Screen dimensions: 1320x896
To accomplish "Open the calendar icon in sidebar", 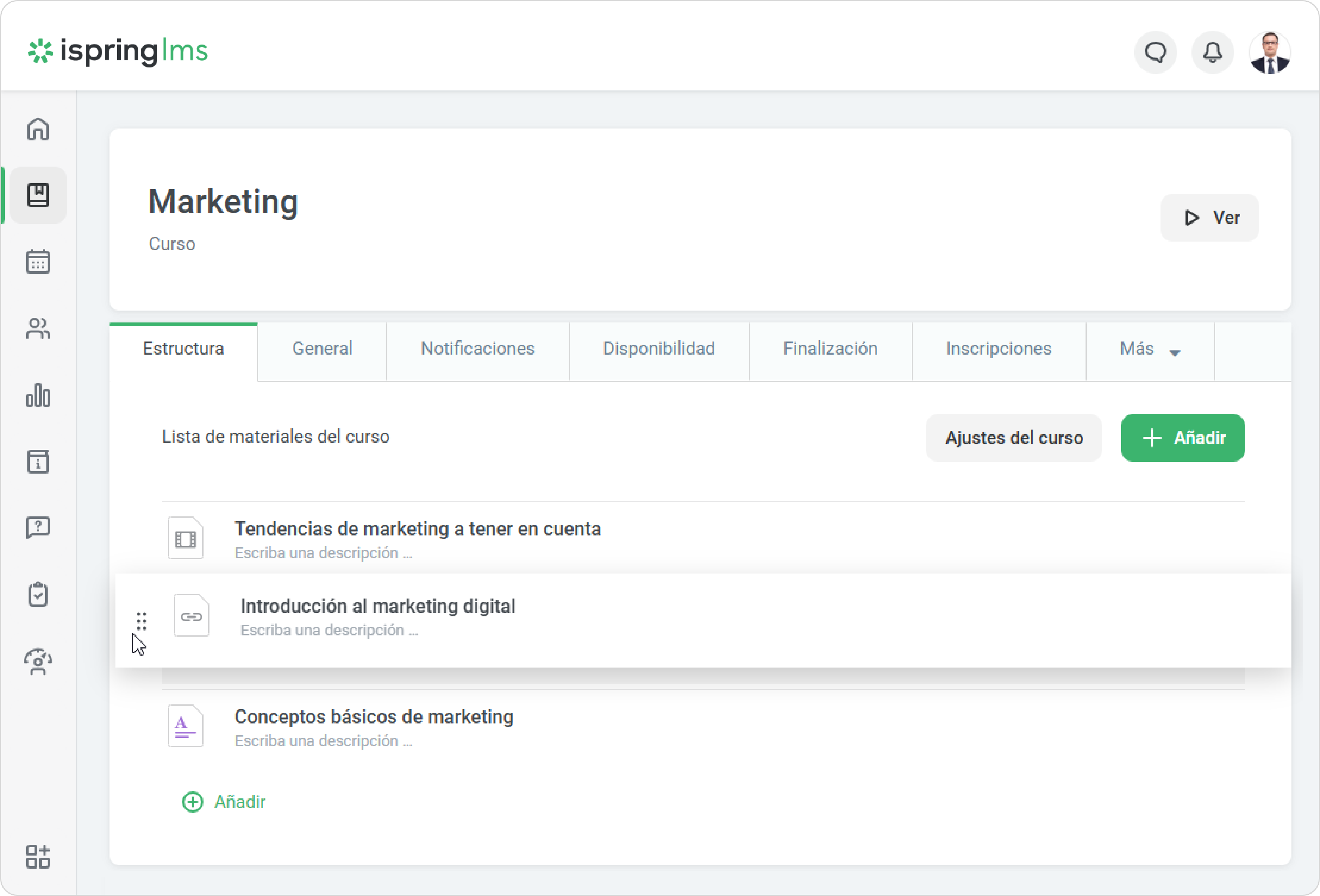I will [x=38, y=262].
